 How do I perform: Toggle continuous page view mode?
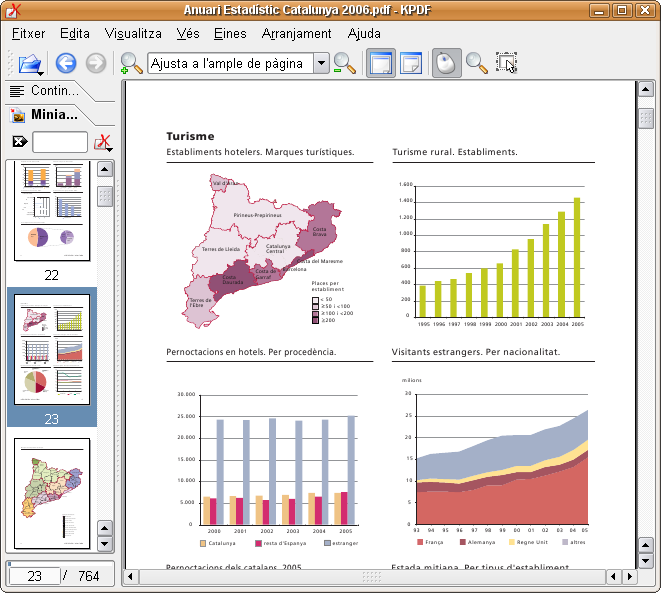coord(381,63)
